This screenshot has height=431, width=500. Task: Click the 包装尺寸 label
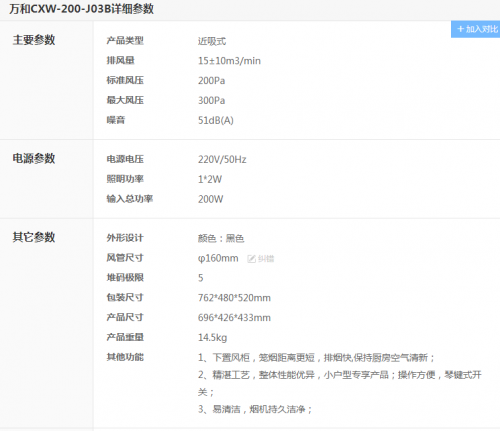pyautogui.click(x=125, y=297)
